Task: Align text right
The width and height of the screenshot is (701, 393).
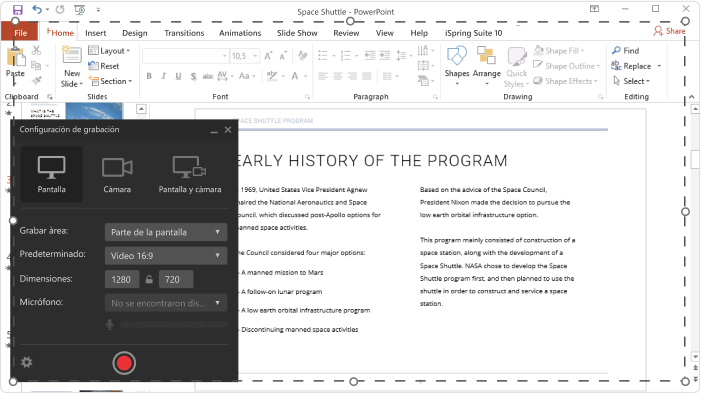Action: [x=352, y=76]
